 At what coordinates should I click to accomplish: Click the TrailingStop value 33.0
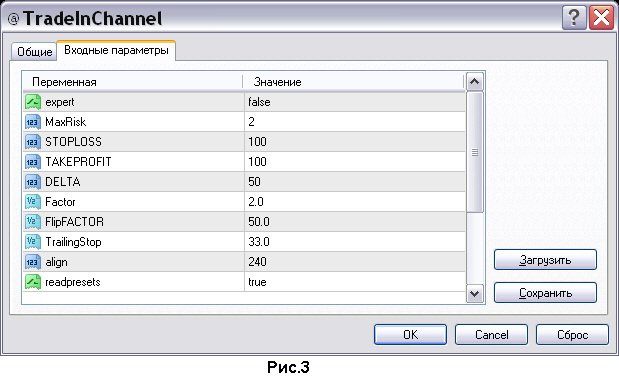259,242
